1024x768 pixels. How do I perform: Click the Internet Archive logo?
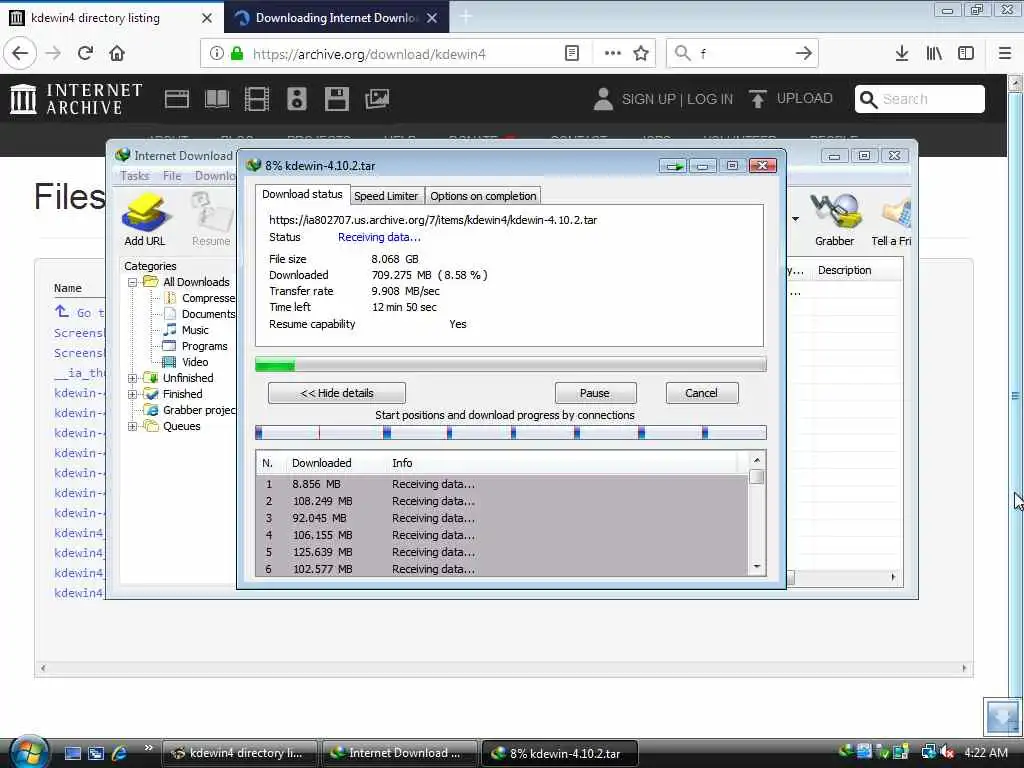tap(76, 99)
